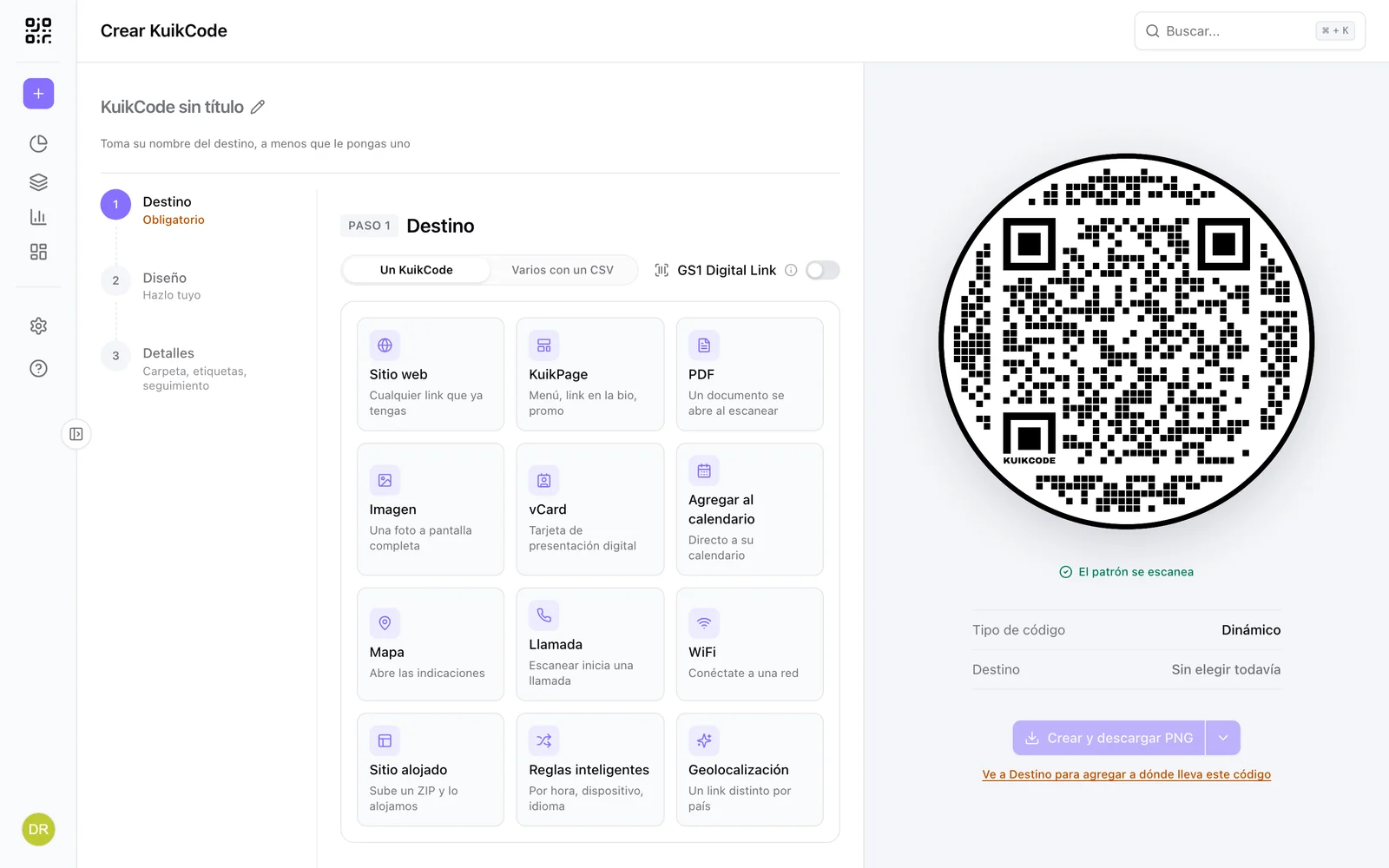Choose the PDF destination card
The width and height of the screenshot is (1389, 868).
pyautogui.click(x=750, y=374)
